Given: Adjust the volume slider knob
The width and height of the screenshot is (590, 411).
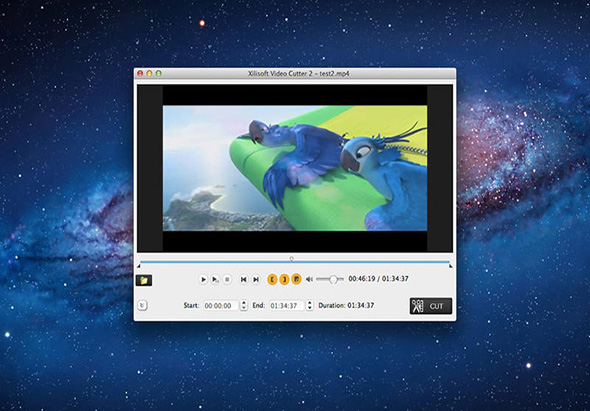Looking at the screenshot, I should pyautogui.click(x=333, y=279).
